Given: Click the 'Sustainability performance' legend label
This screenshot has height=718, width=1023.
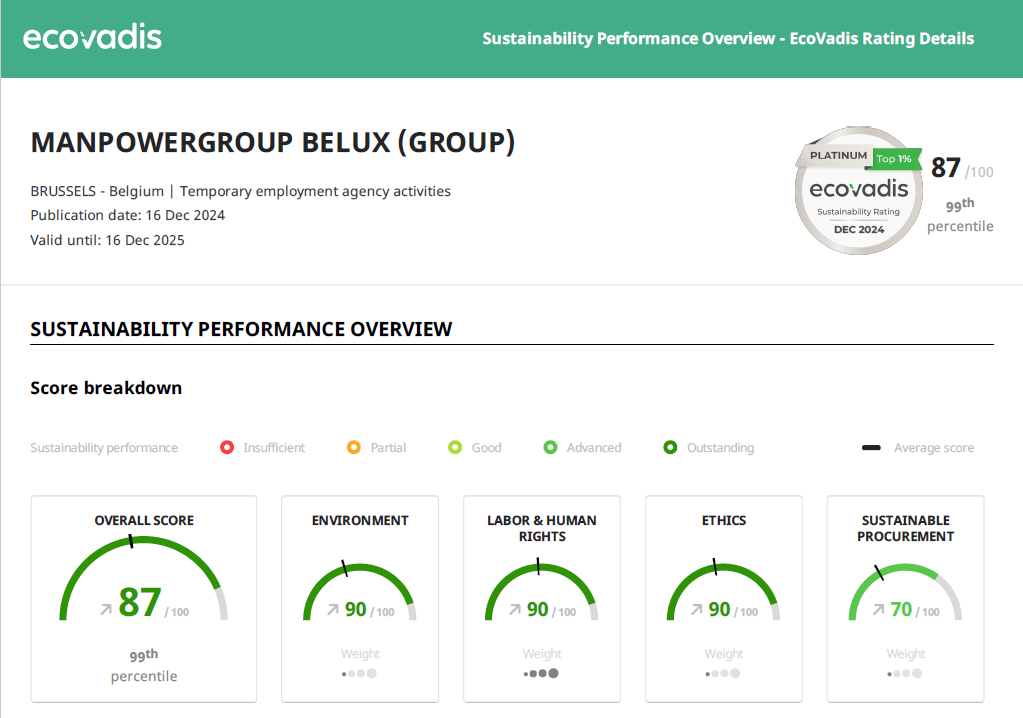Looking at the screenshot, I should pyautogui.click(x=104, y=447).
